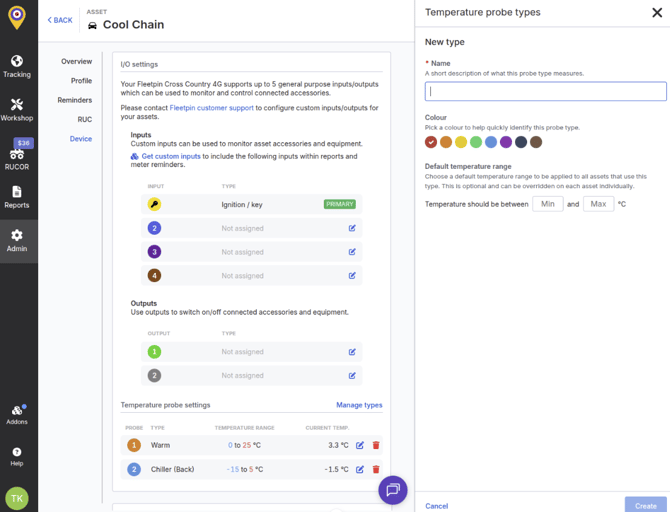Cancel the new probe type
This screenshot has width=670, height=512.
(436, 506)
